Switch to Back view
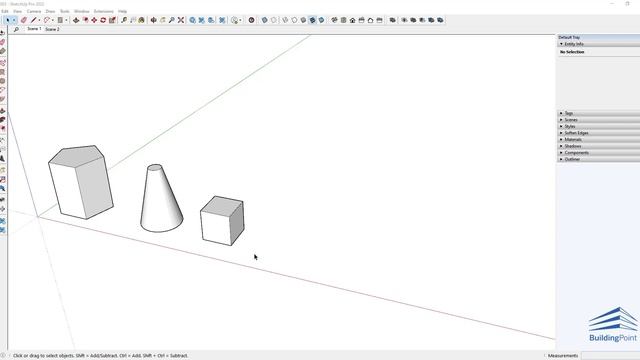 point(370,20)
